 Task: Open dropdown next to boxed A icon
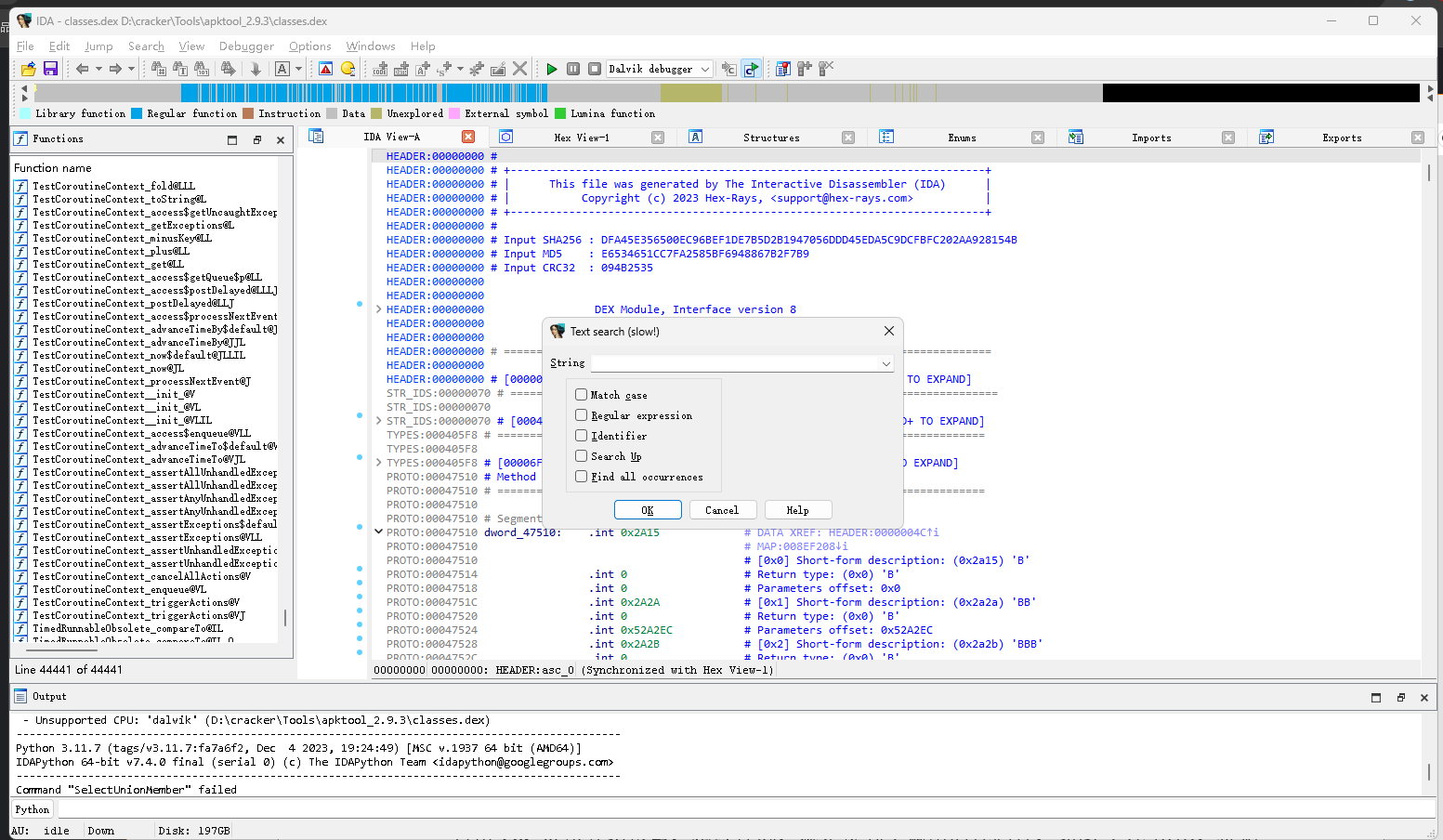(x=298, y=69)
